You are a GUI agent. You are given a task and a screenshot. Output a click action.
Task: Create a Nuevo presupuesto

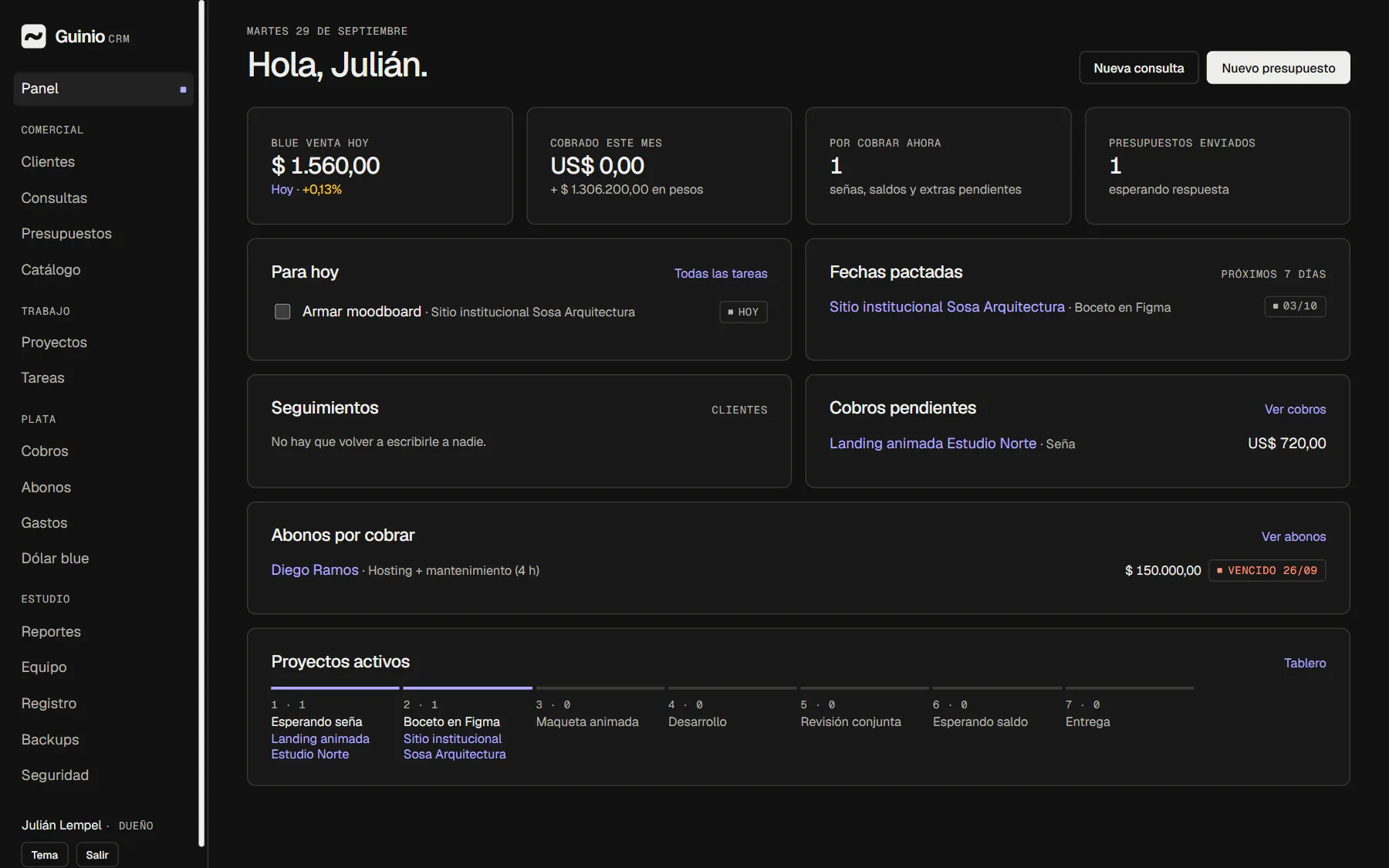[x=1278, y=68]
